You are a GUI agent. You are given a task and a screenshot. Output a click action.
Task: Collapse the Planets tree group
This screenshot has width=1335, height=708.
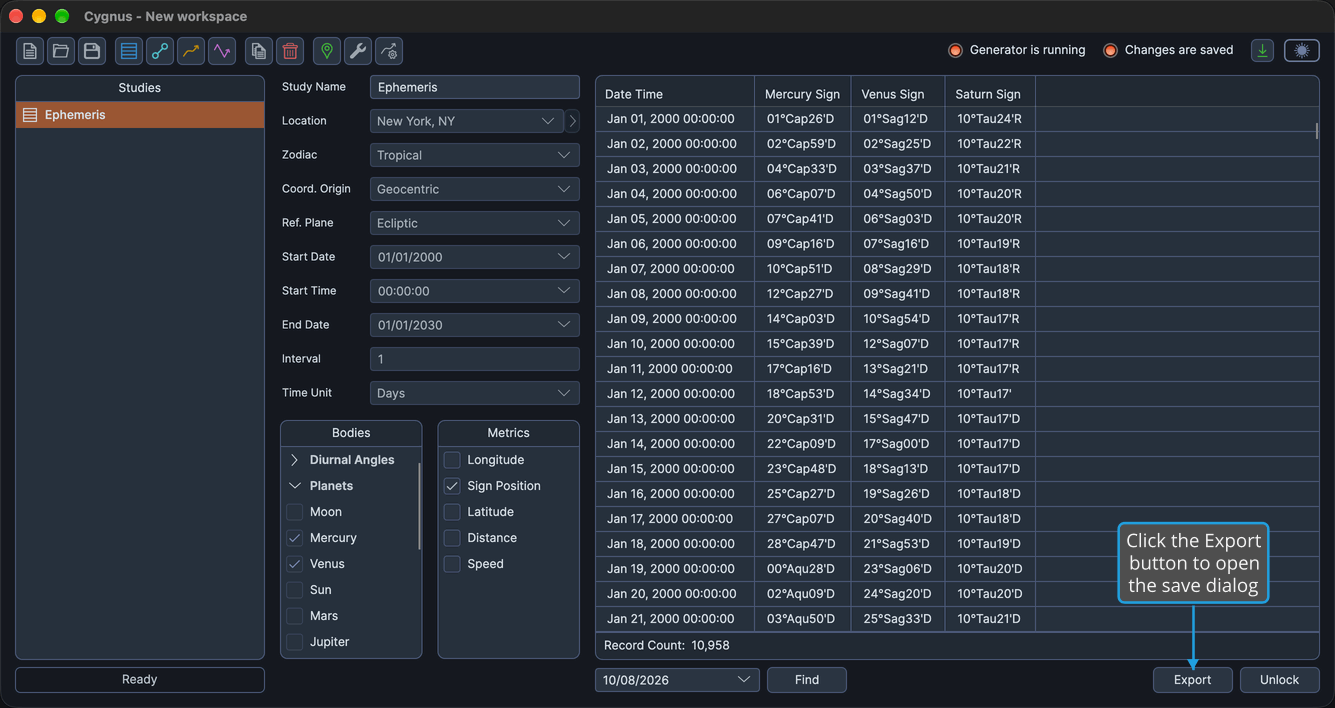pos(295,486)
